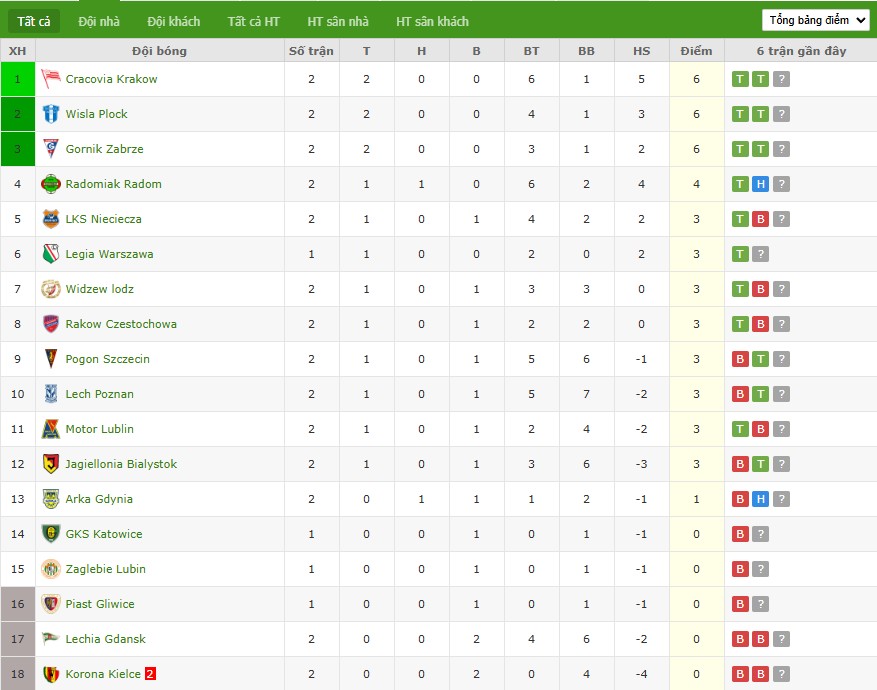Open the HT sân khách tab
Screen dimensions: 877x690
[x=432, y=21]
